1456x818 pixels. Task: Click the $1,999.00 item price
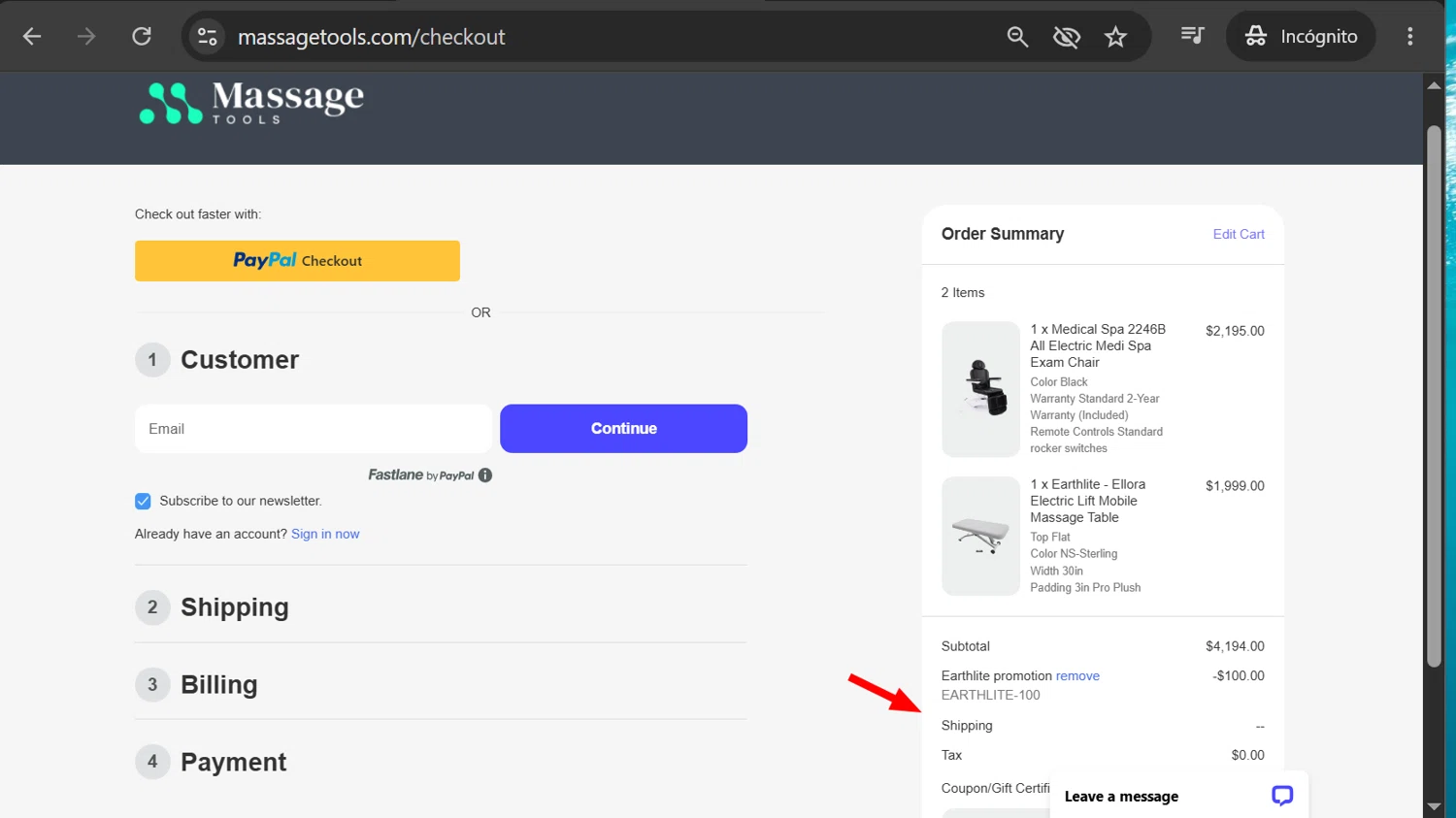tap(1235, 486)
